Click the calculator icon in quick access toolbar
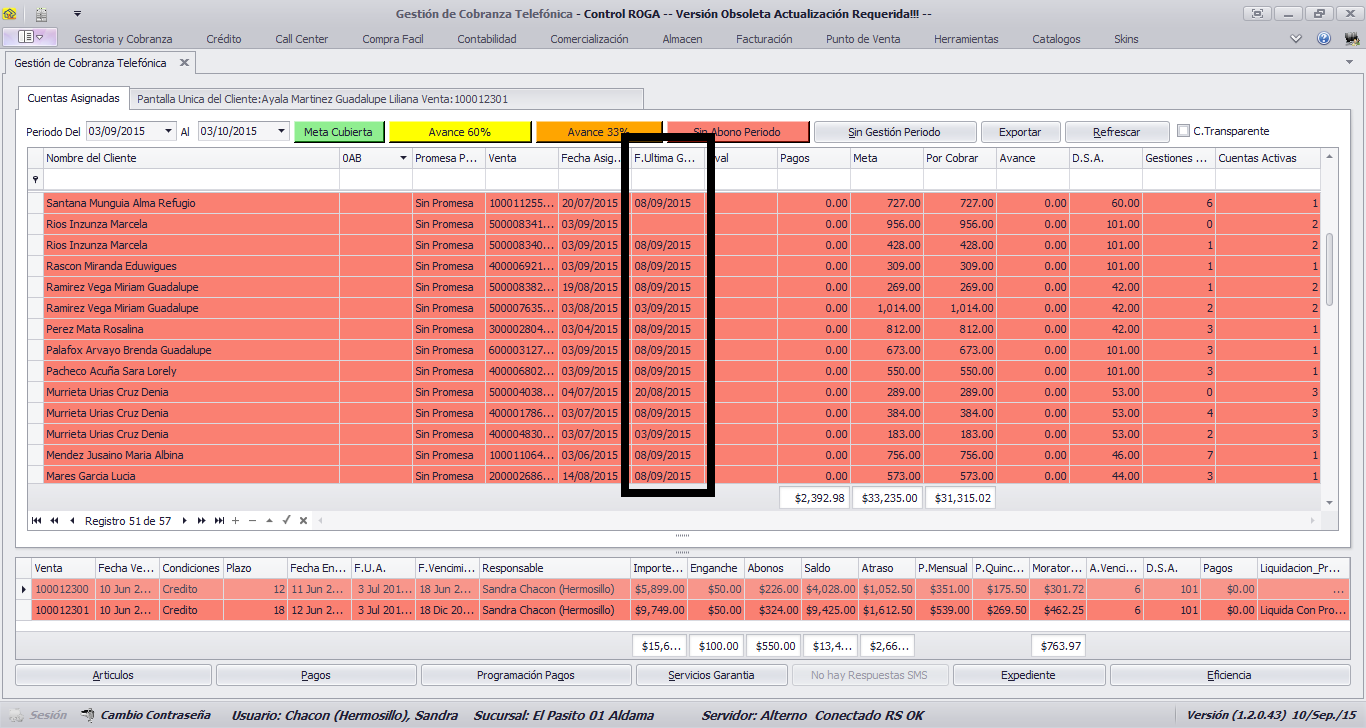This screenshot has width=1366, height=728. coord(41,14)
